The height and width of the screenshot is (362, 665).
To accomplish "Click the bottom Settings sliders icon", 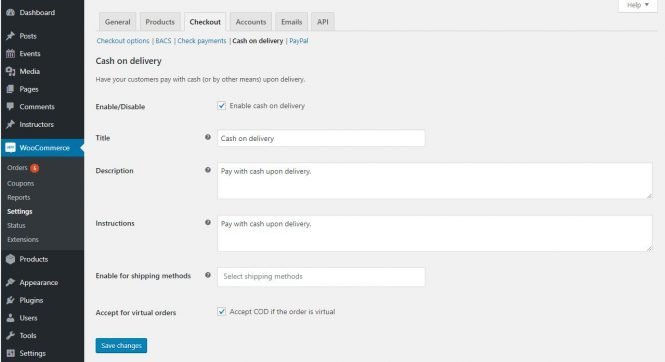I will tap(10, 354).
